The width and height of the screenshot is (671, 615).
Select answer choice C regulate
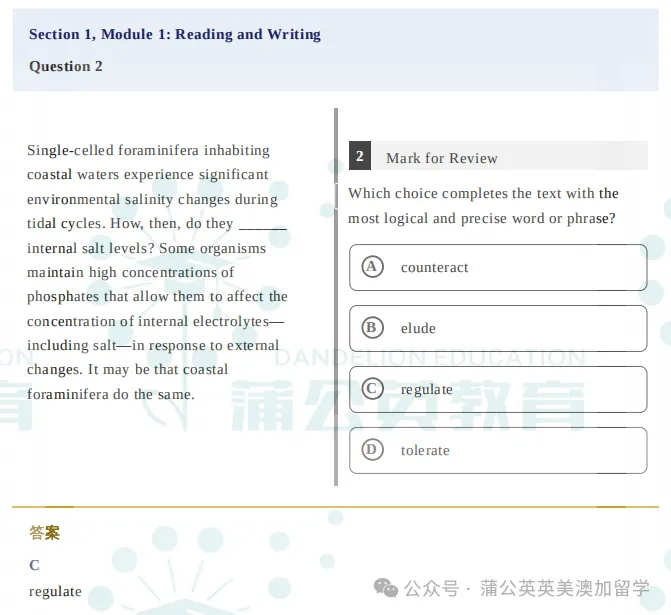click(x=498, y=389)
